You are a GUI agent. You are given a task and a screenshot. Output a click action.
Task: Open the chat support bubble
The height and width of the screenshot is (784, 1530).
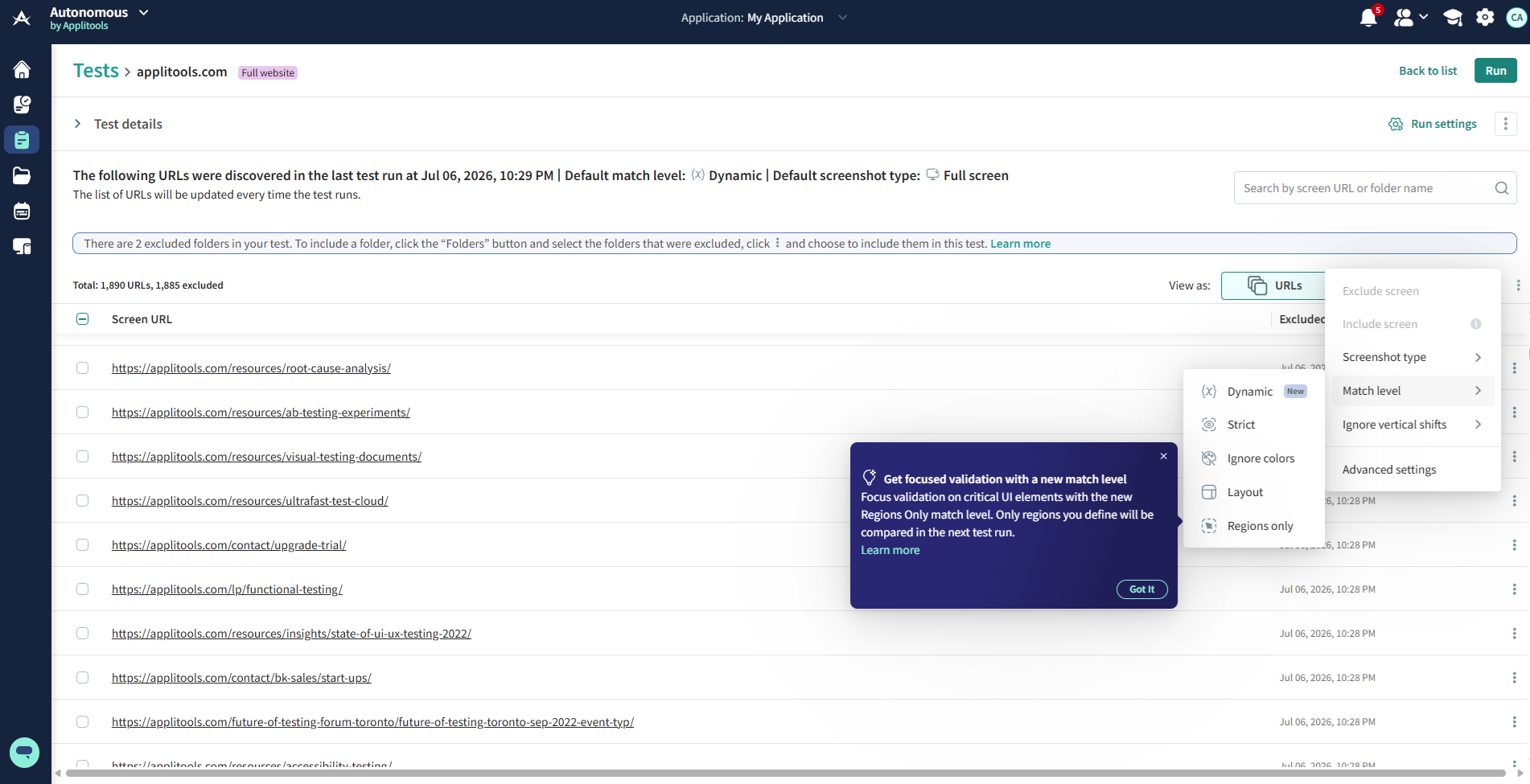tap(24, 753)
